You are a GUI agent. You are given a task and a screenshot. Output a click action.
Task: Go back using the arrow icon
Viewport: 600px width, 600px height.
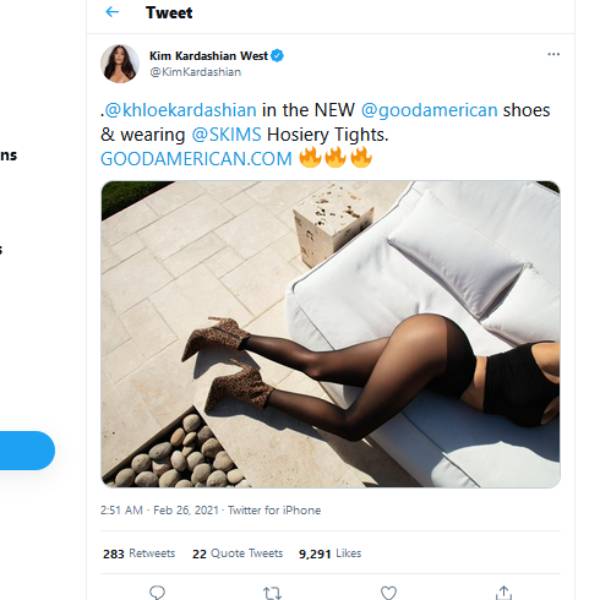(112, 12)
